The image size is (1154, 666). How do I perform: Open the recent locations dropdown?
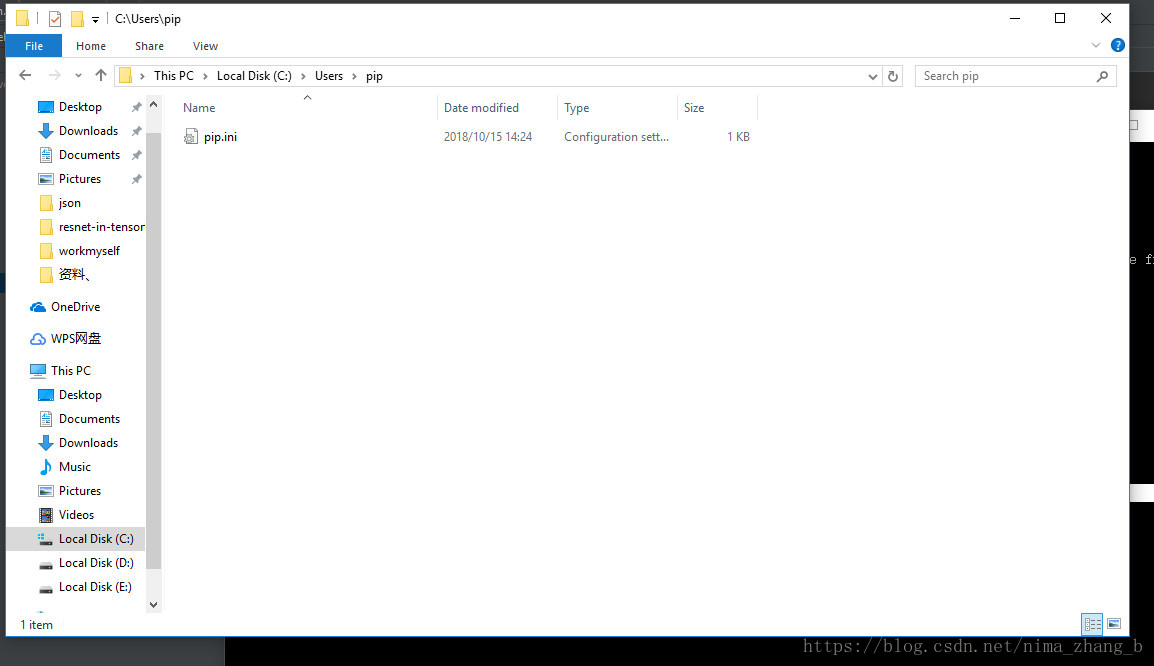pos(78,76)
